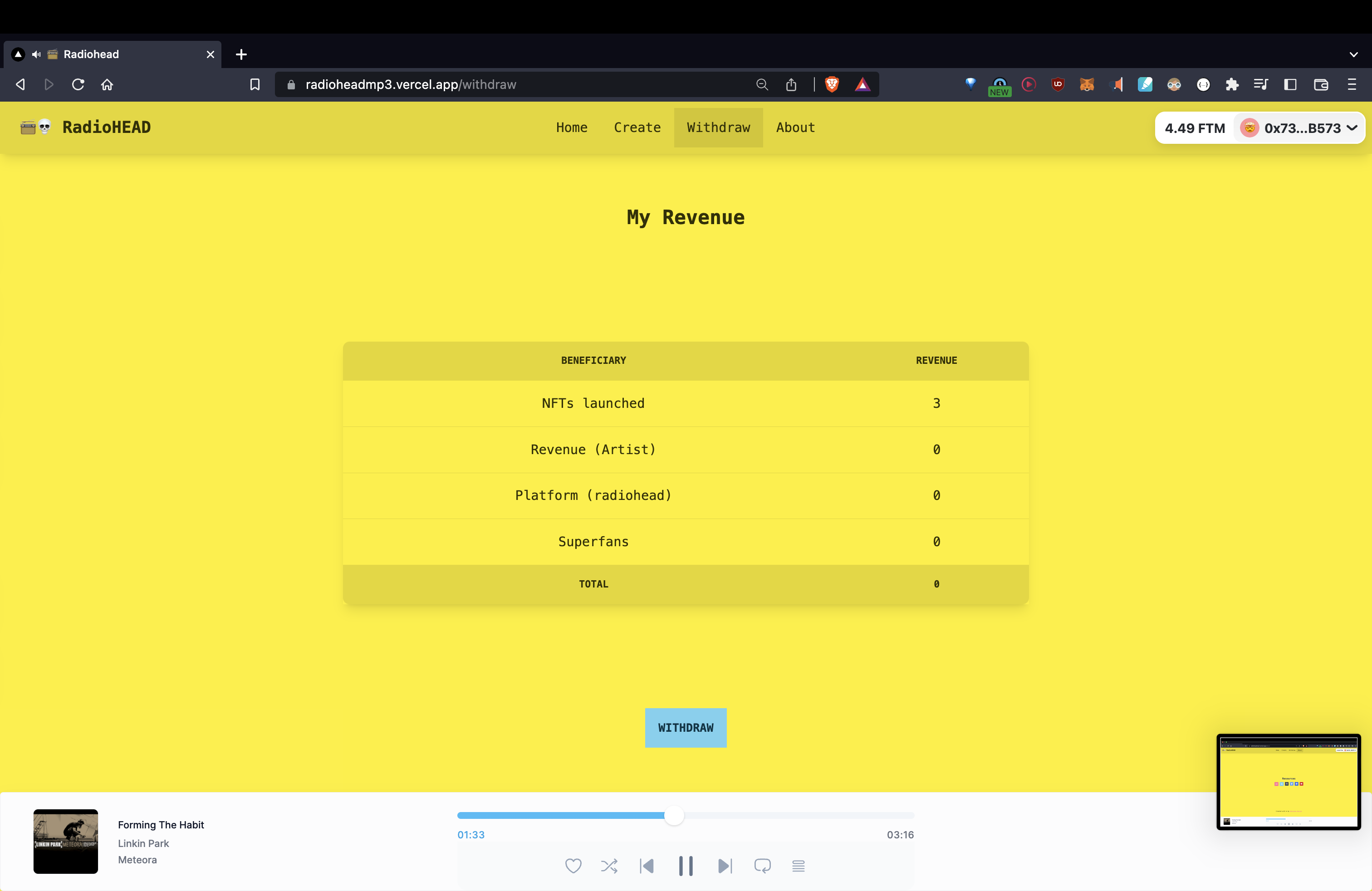Image resolution: width=1372 pixels, height=891 pixels.
Task: Bookmark this page
Action: click(255, 85)
